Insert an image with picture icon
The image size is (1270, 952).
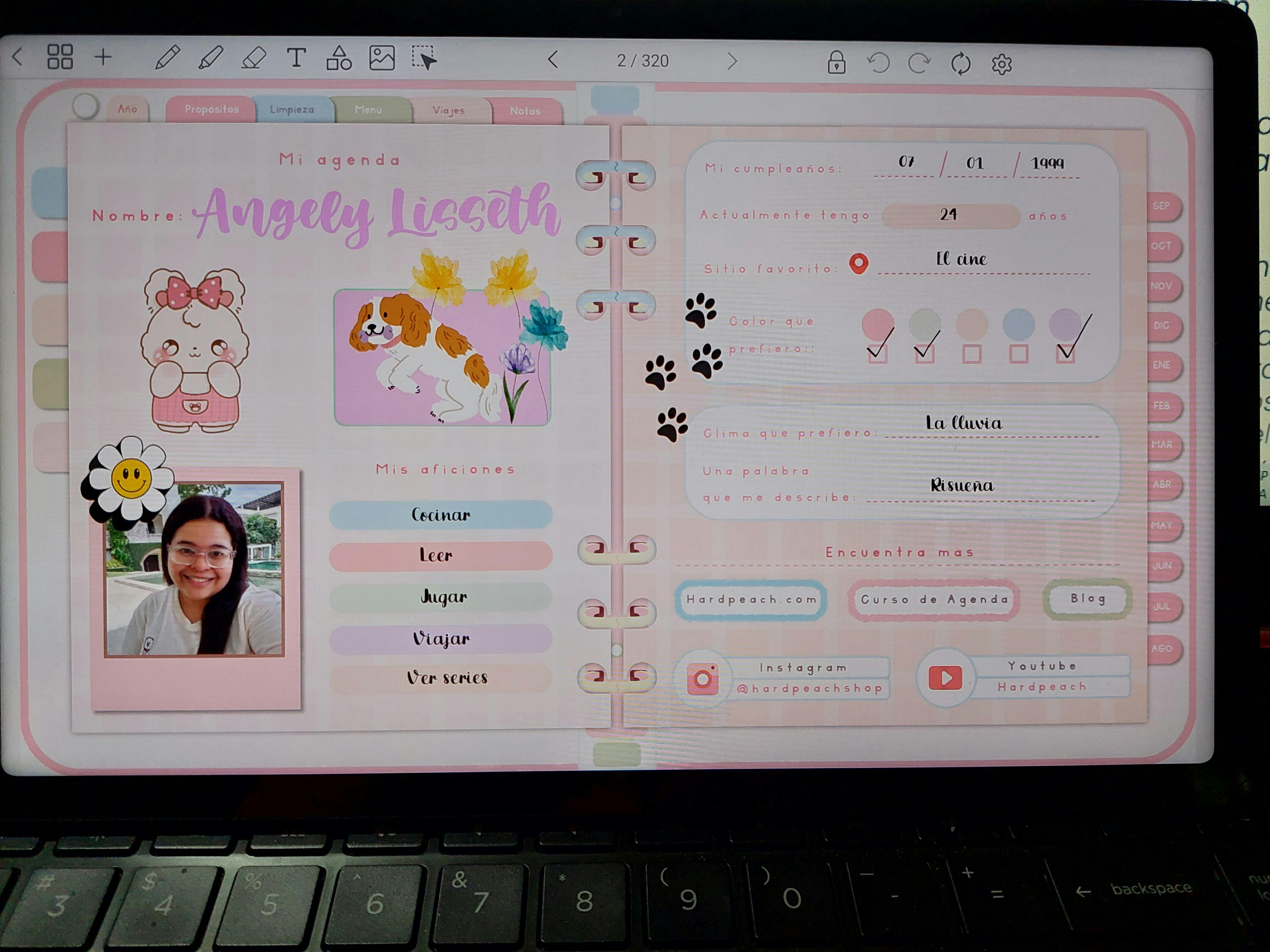click(x=382, y=58)
